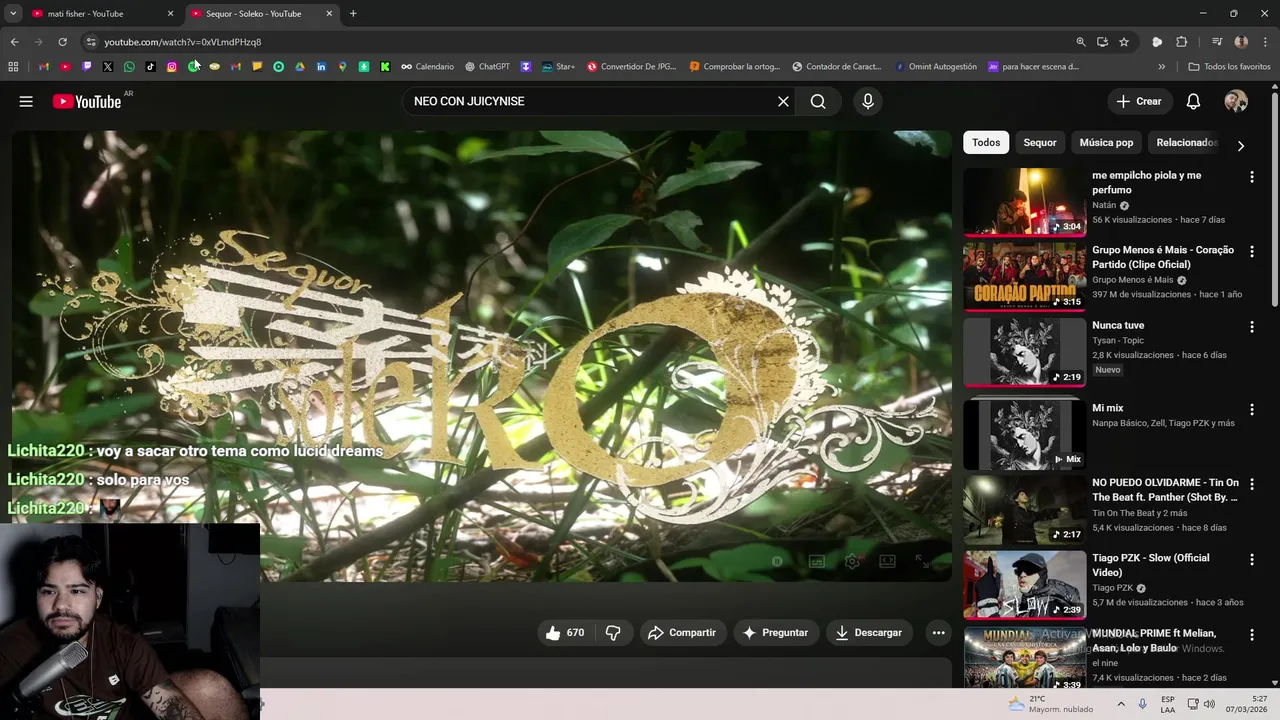Screen dimensions: 1280x720
Task: Go to the YouTube home logo
Action: point(86,101)
